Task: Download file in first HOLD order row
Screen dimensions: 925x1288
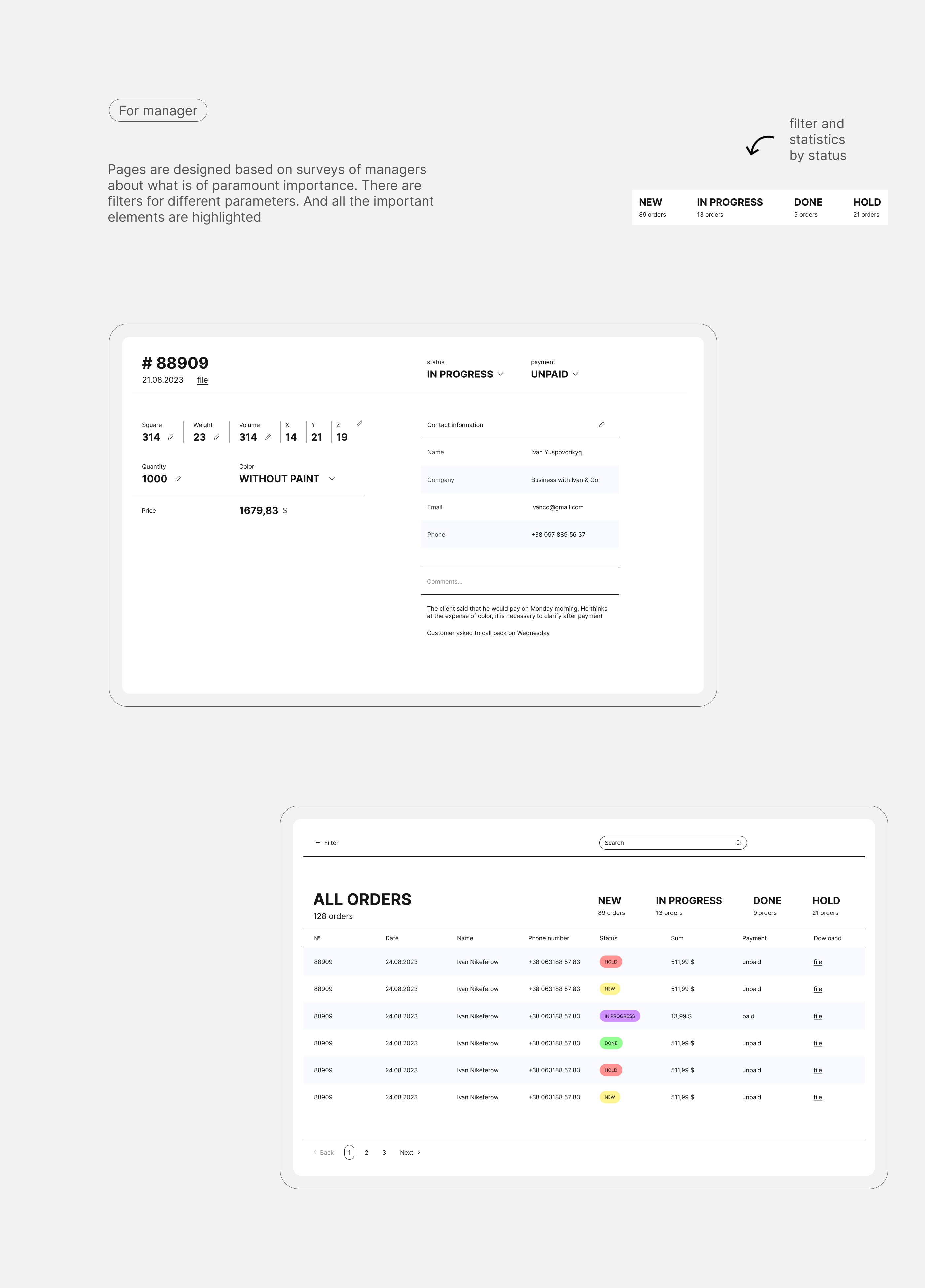Action: [817, 962]
